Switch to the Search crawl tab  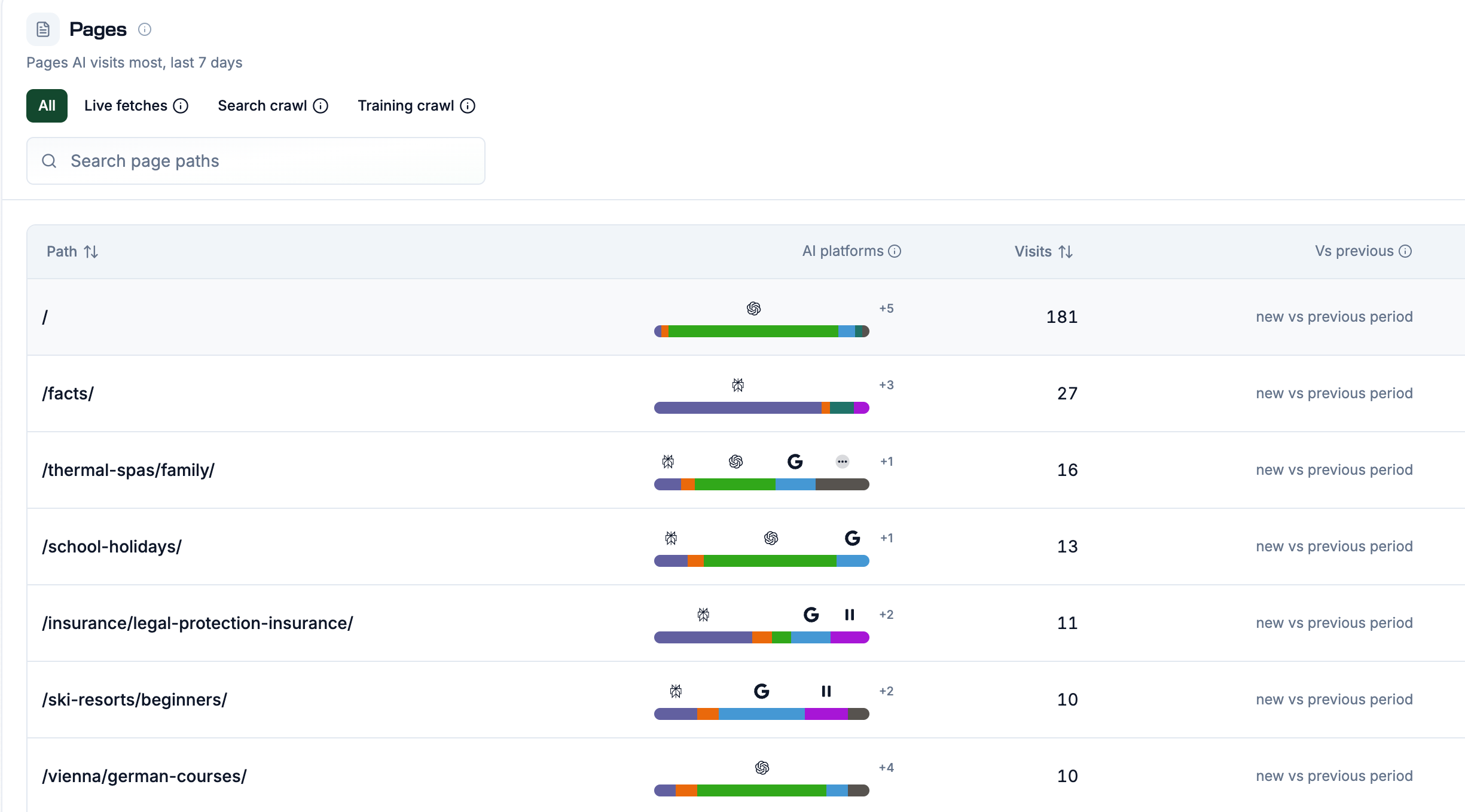pyautogui.click(x=262, y=106)
